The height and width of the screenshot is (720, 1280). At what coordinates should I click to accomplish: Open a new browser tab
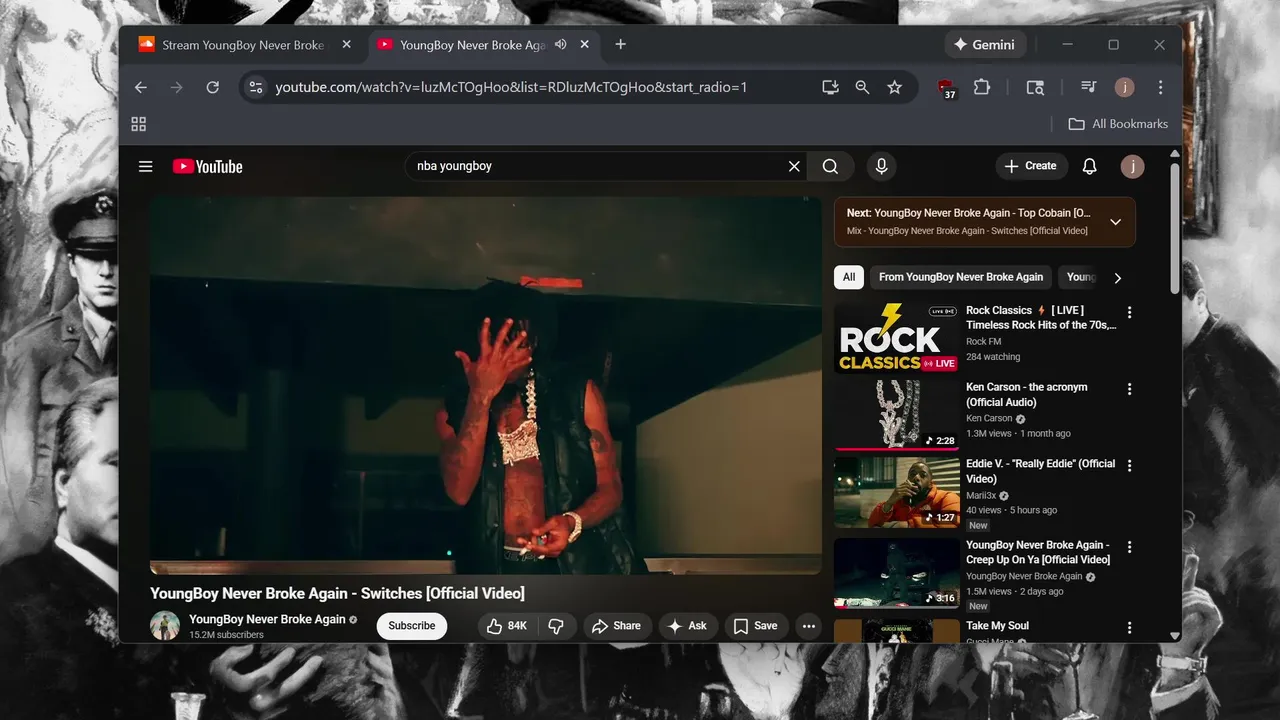pyautogui.click(x=620, y=44)
